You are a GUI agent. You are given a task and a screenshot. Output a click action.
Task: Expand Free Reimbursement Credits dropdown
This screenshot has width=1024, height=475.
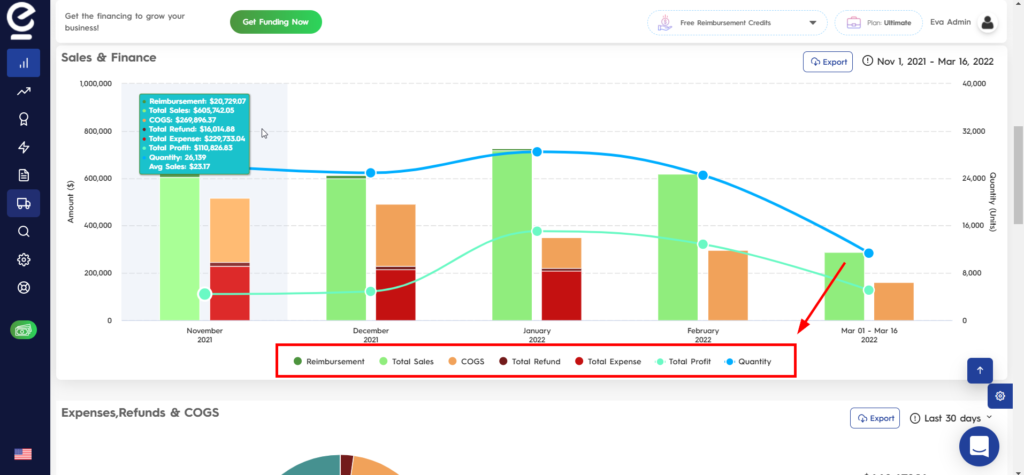click(737, 23)
